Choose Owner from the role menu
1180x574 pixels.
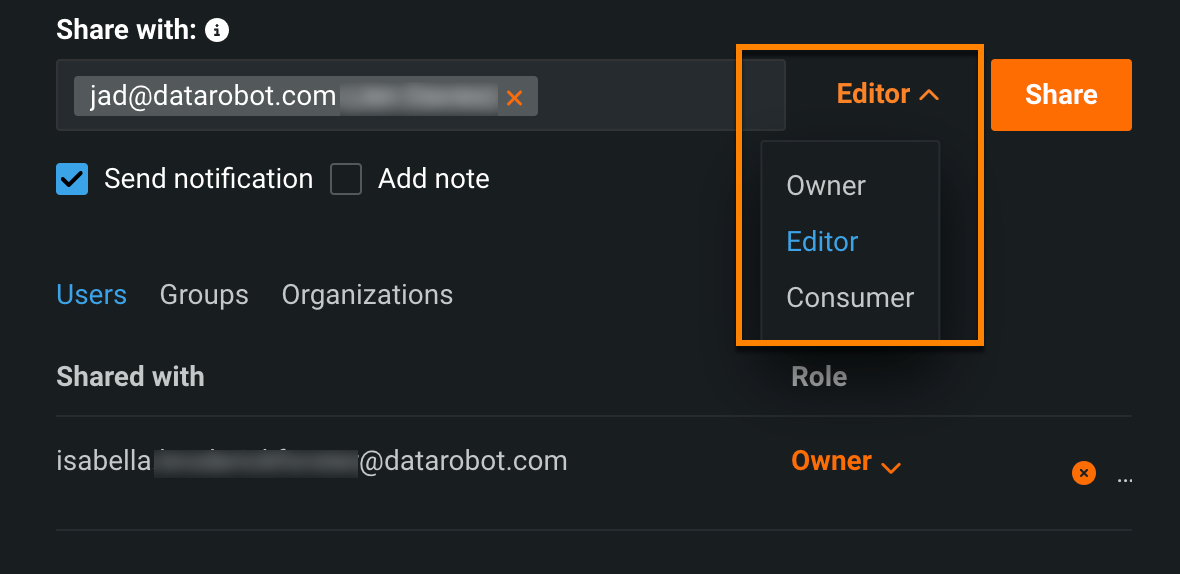point(826,186)
